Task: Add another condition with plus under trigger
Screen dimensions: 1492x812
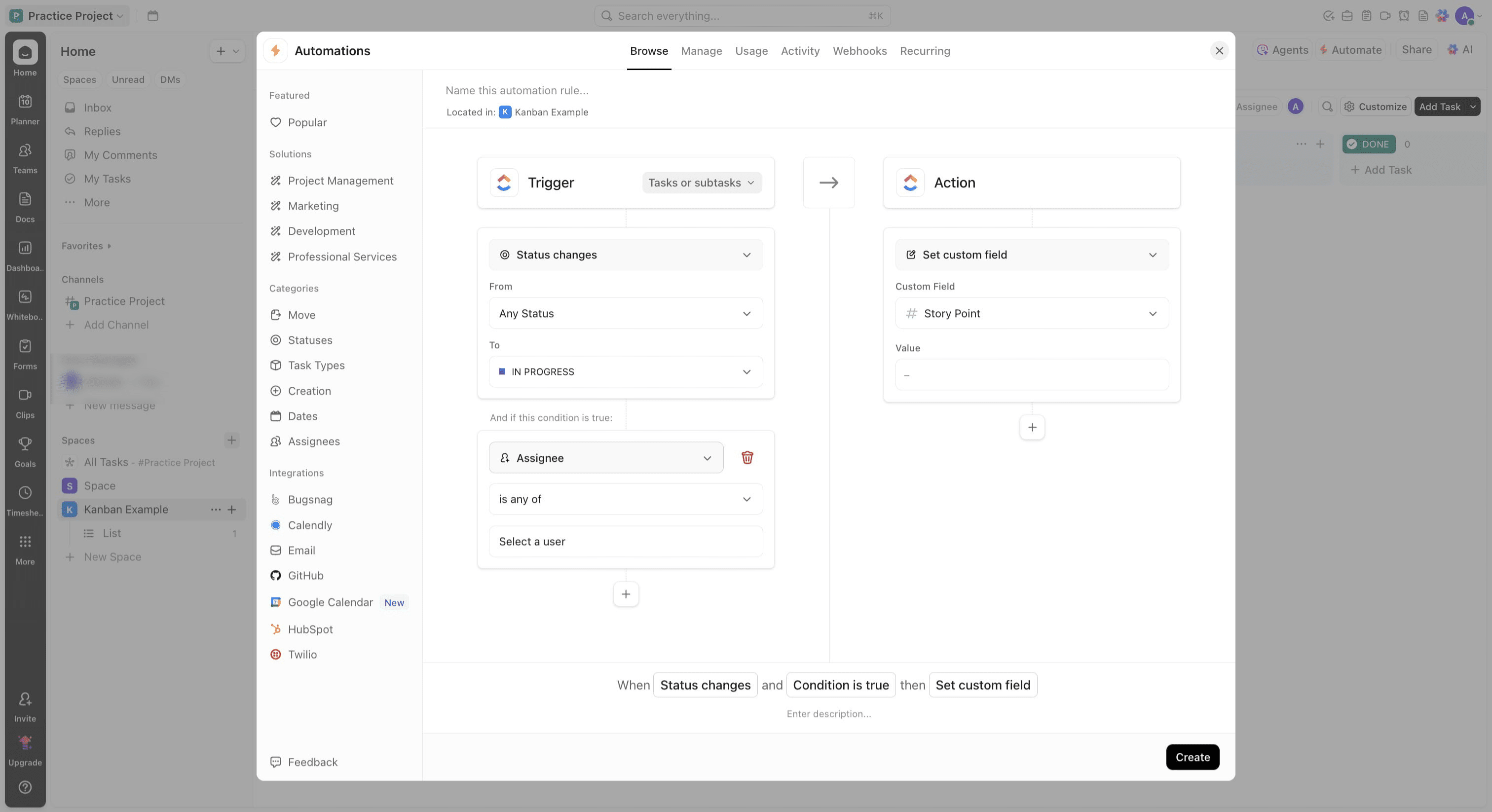Action: tap(626, 593)
